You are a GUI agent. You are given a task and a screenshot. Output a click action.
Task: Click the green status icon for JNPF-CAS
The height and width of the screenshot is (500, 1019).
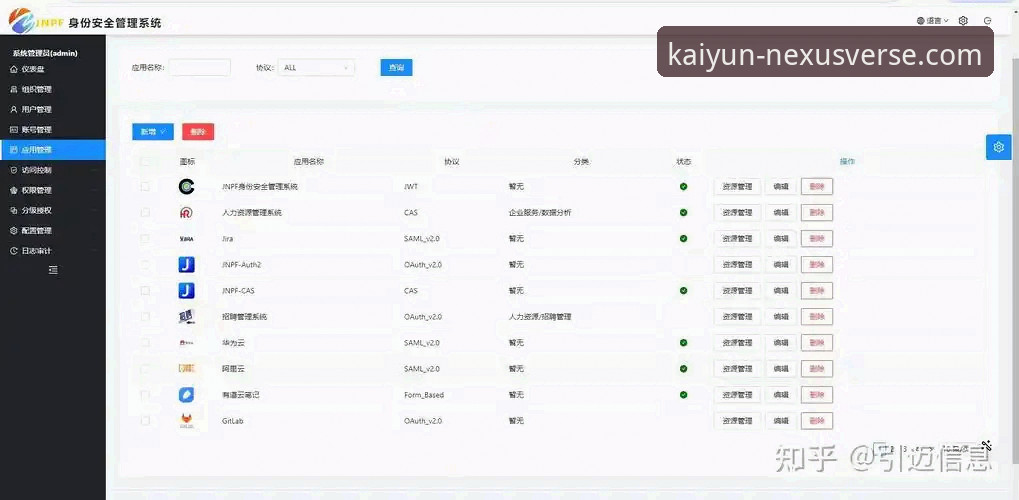click(x=684, y=291)
